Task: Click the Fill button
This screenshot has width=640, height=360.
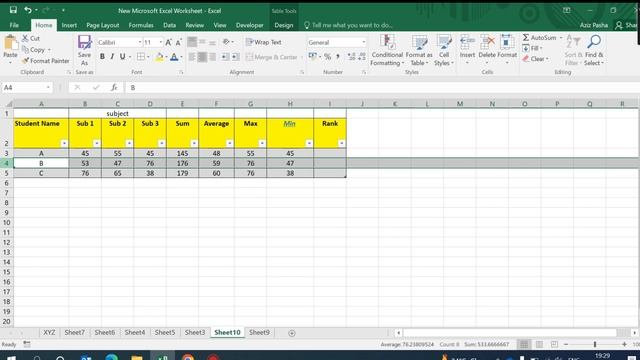Action: [x=533, y=48]
